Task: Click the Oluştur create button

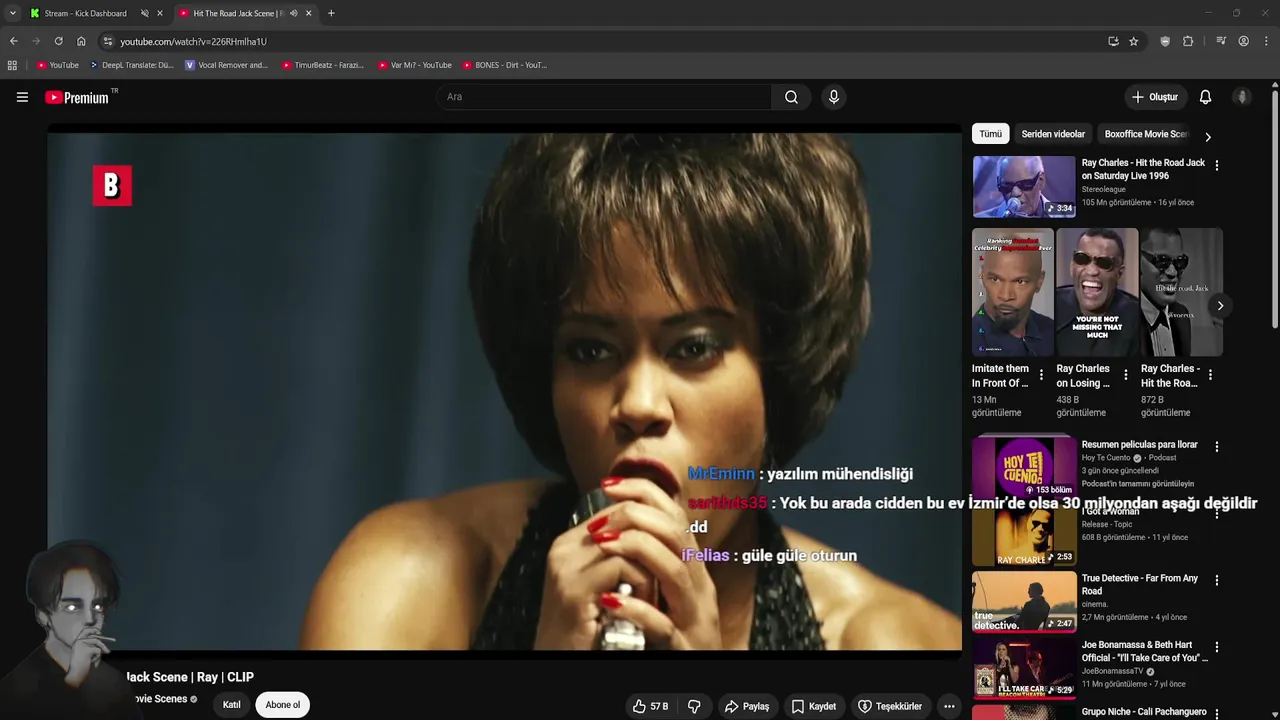Action: coord(1154,97)
